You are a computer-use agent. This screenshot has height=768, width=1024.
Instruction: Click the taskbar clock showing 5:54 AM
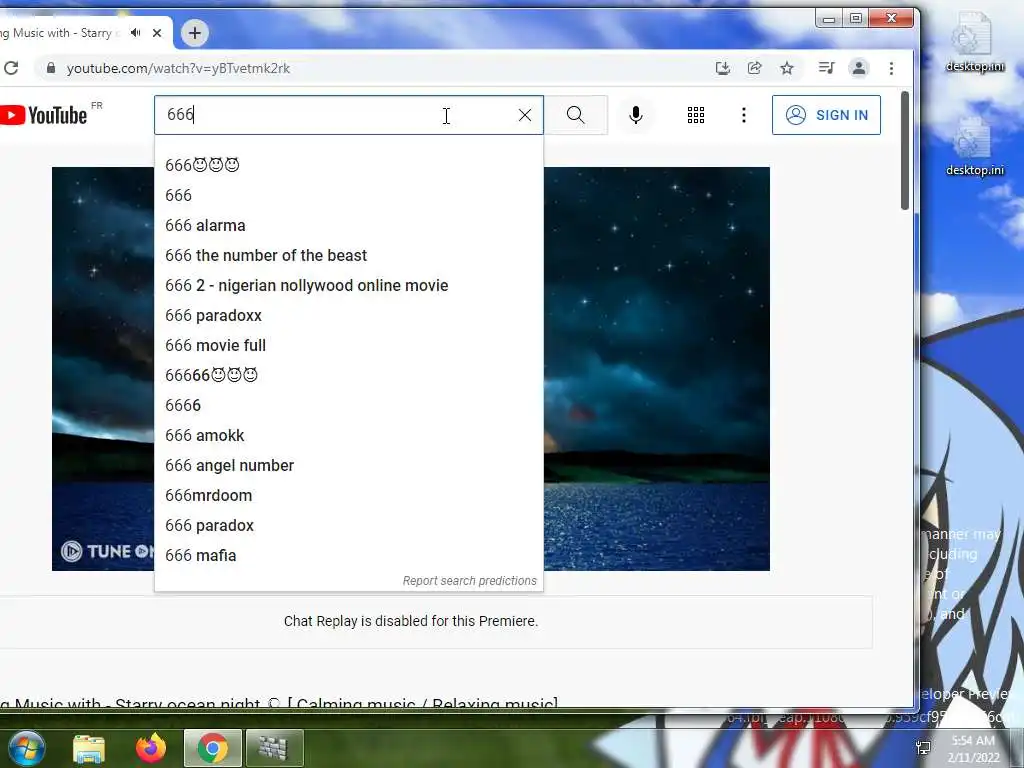click(x=973, y=748)
